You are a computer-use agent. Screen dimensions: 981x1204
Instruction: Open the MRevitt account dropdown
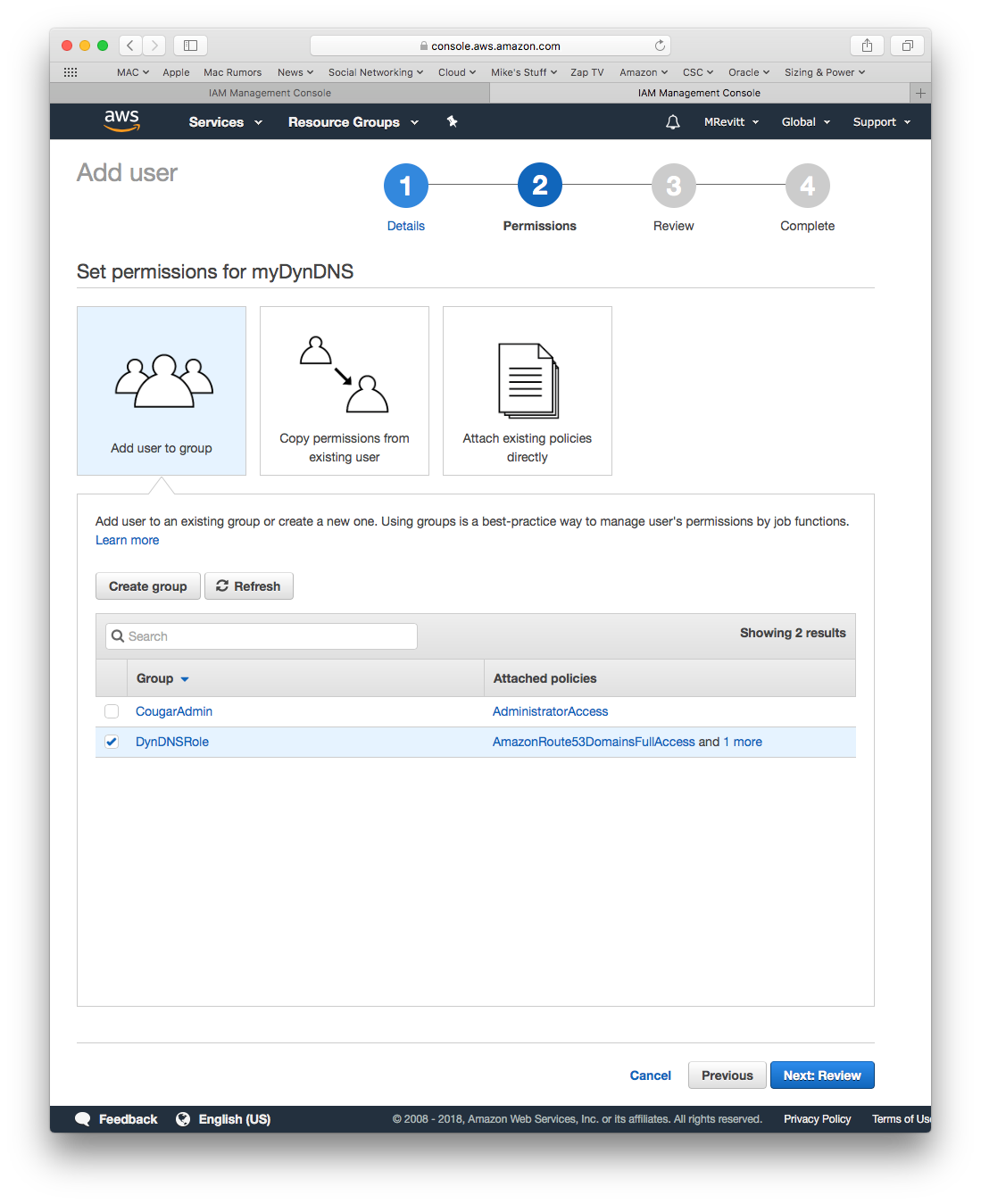[x=732, y=122]
